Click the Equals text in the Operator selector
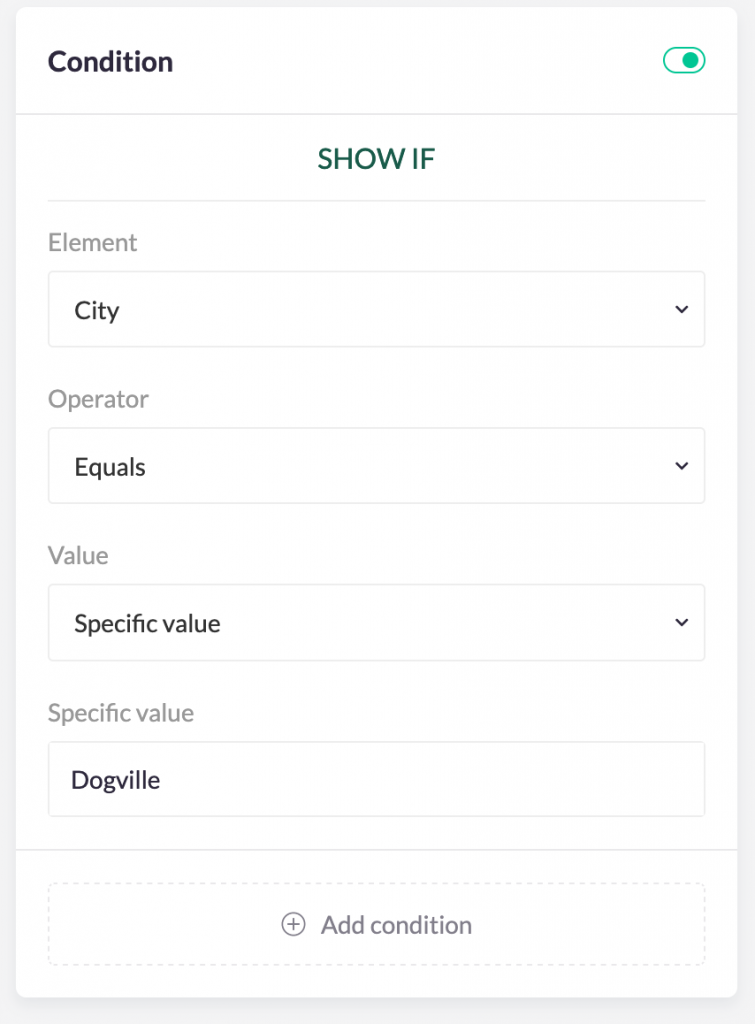 click(110, 467)
